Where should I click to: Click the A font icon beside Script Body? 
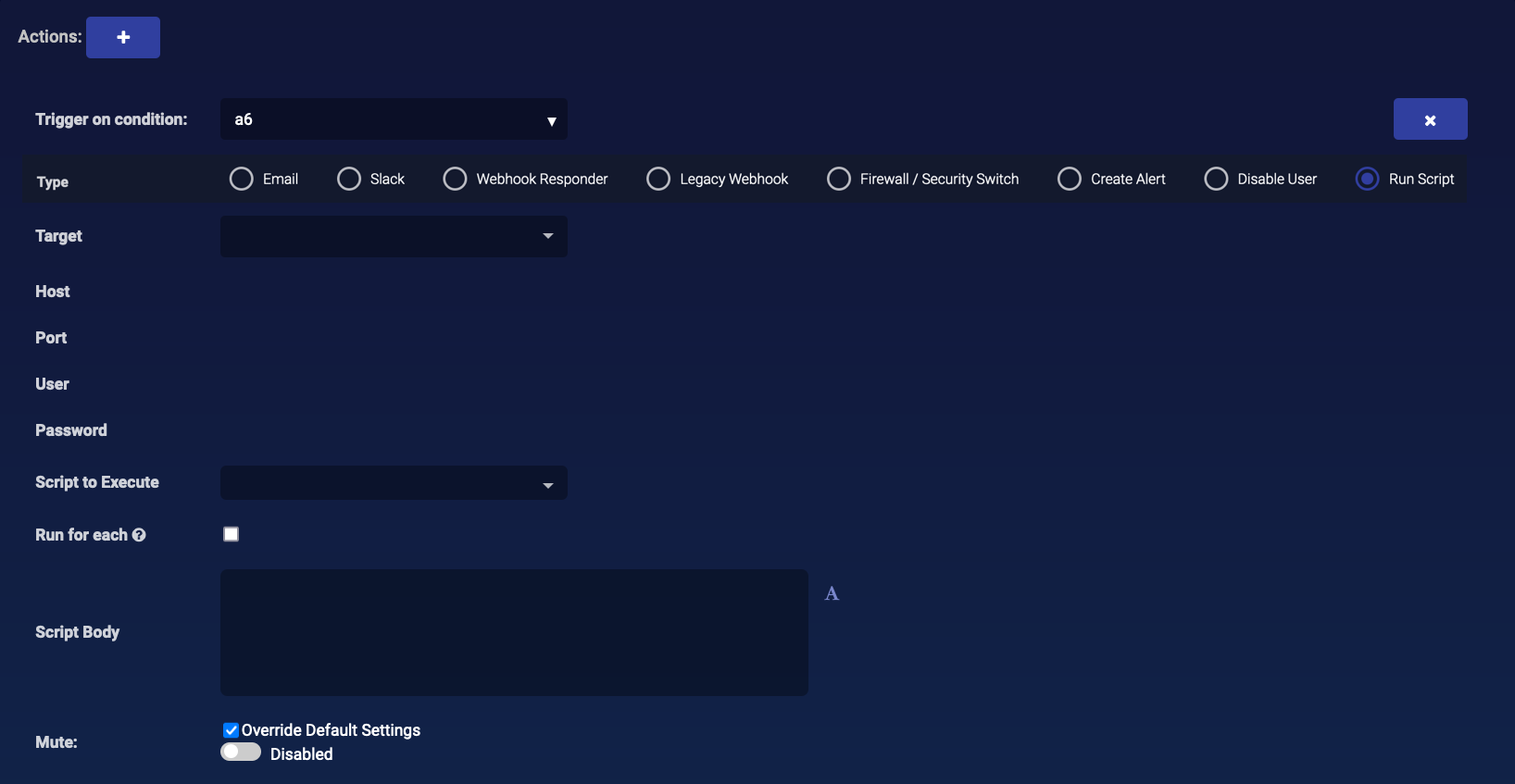(x=832, y=594)
